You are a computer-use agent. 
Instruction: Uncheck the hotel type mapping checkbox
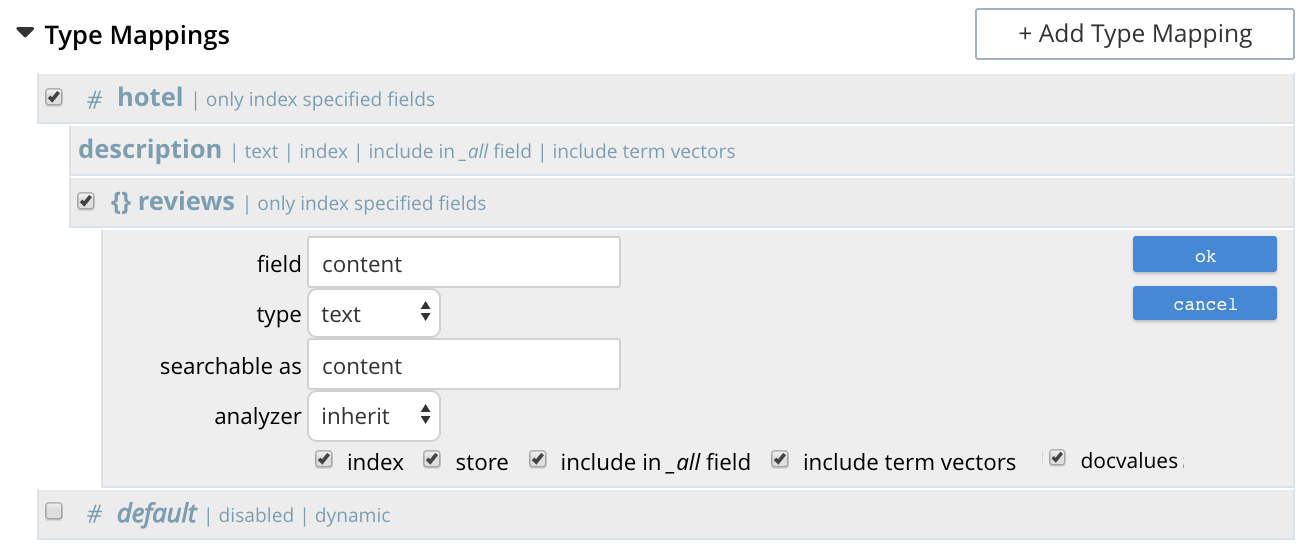coord(54,97)
